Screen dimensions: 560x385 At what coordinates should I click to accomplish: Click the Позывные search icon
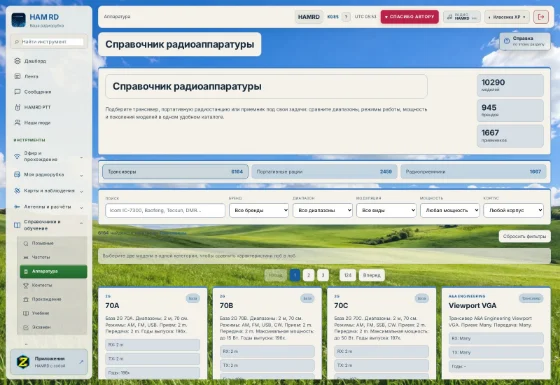[26, 244]
